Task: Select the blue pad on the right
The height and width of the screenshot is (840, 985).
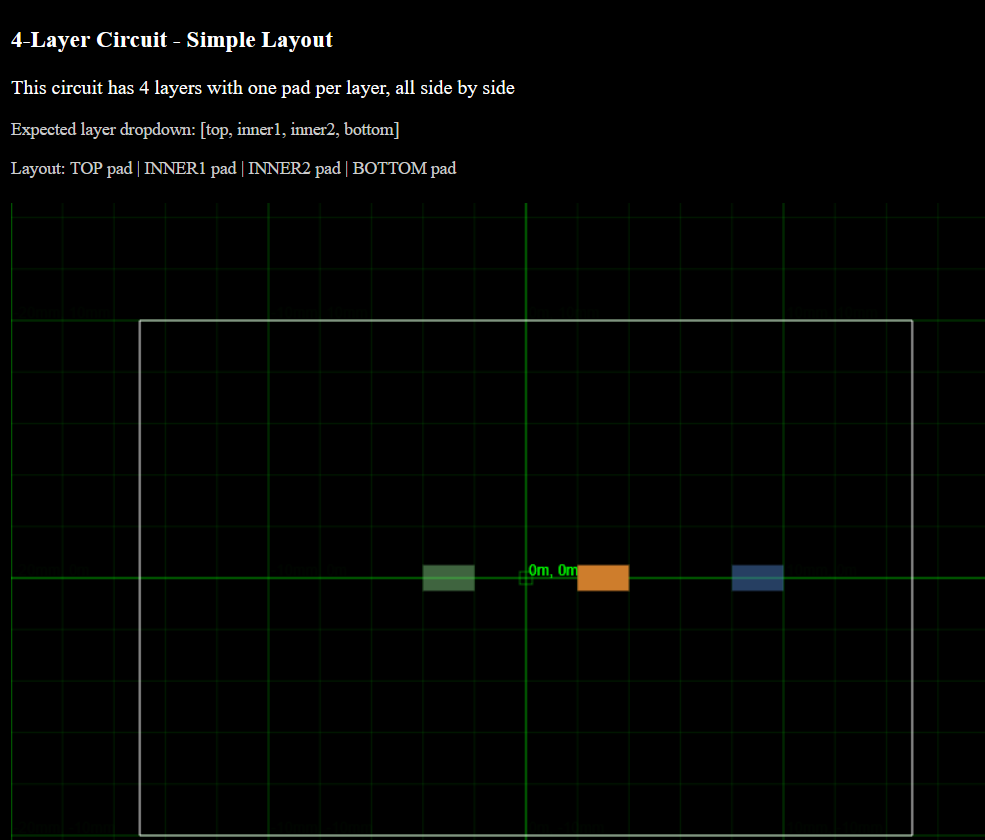Action: pyautogui.click(x=758, y=577)
